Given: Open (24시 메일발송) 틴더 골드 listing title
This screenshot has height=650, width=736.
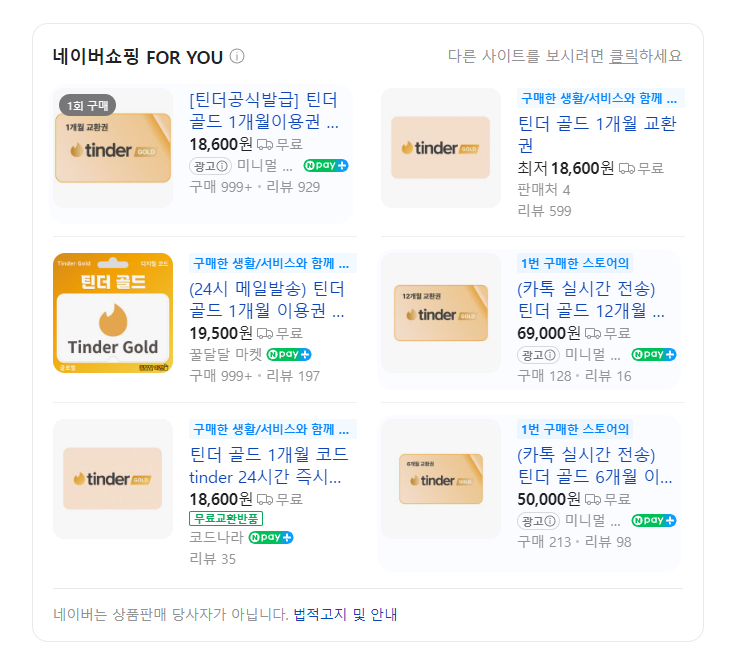Looking at the screenshot, I should 267,299.
